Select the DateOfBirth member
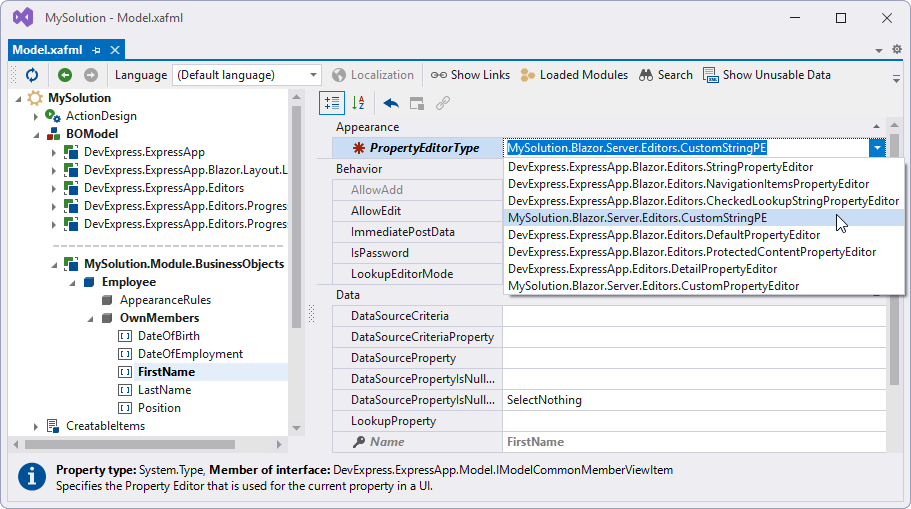Viewport: 911px width, 509px height. [168, 336]
